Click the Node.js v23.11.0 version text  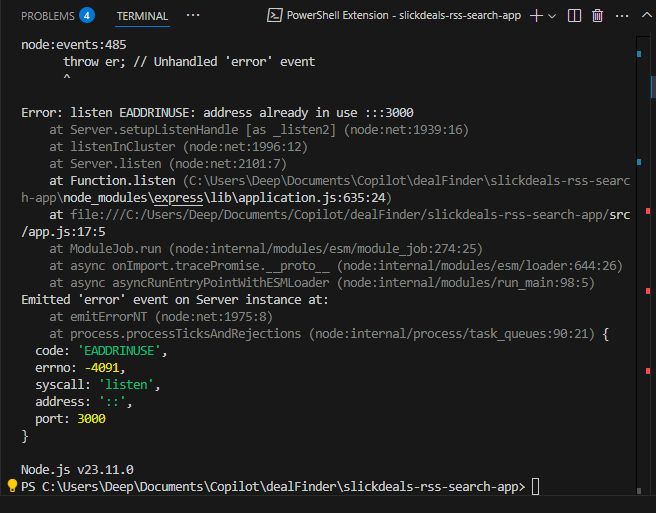point(77,469)
